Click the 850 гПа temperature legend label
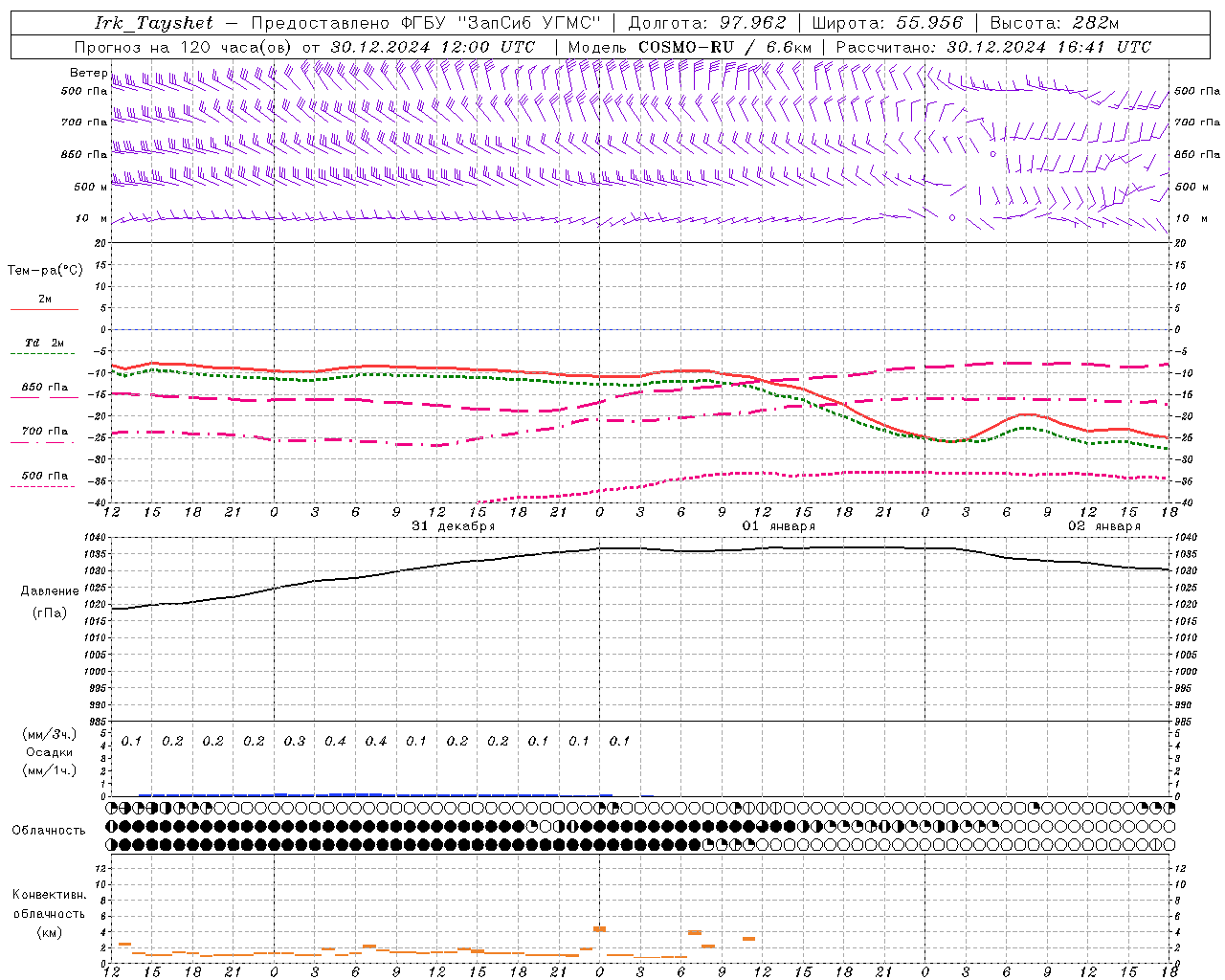The image size is (1225, 980). (x=45, y=388)
